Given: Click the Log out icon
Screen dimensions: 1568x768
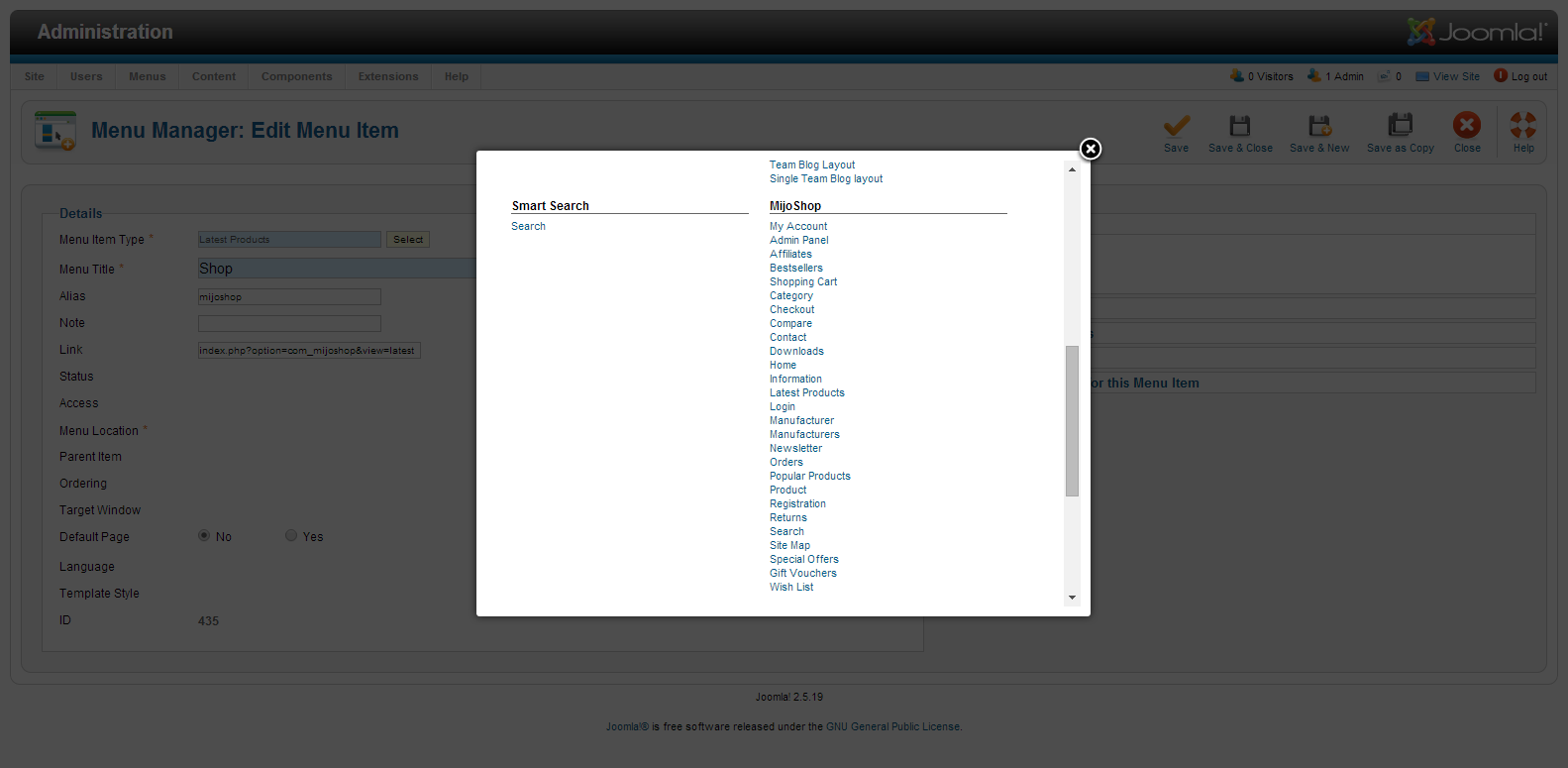Looking at the screenshot, I should tap(1501, 75).
